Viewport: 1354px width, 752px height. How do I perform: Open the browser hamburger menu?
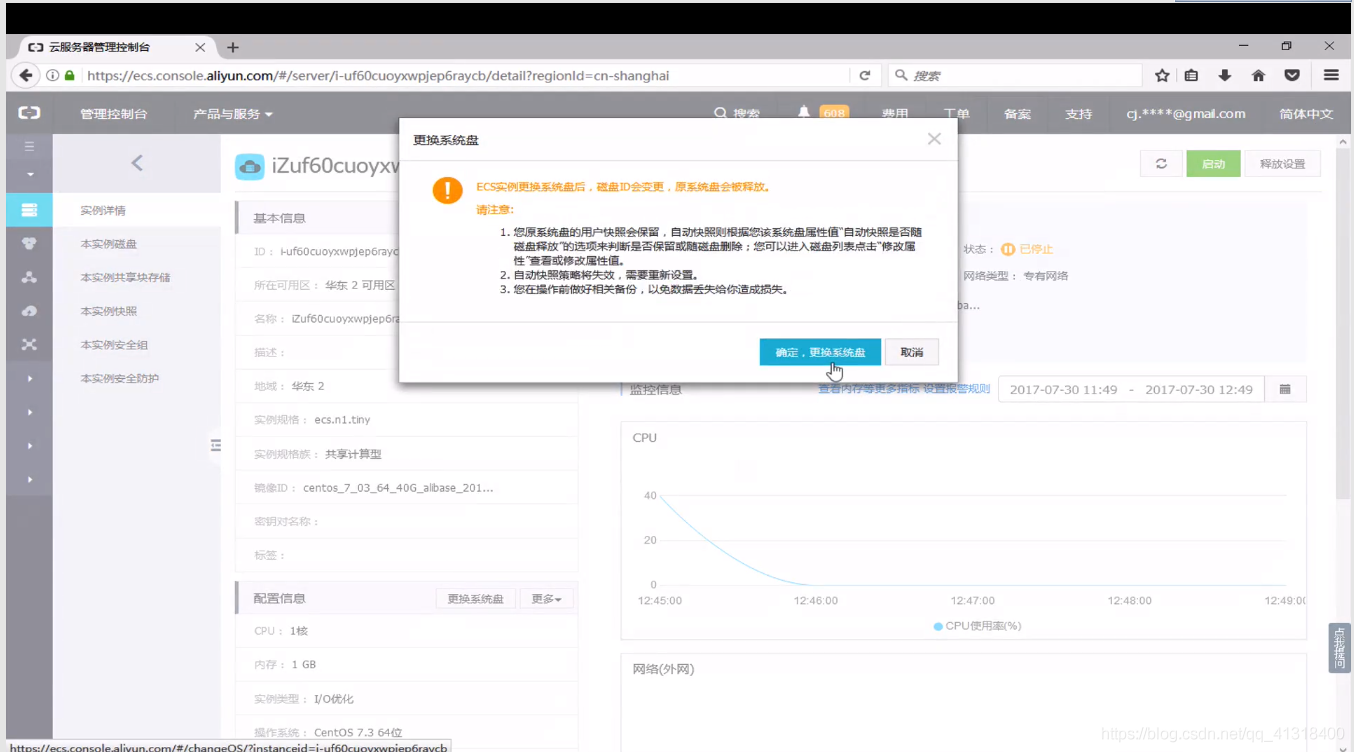1331,75
